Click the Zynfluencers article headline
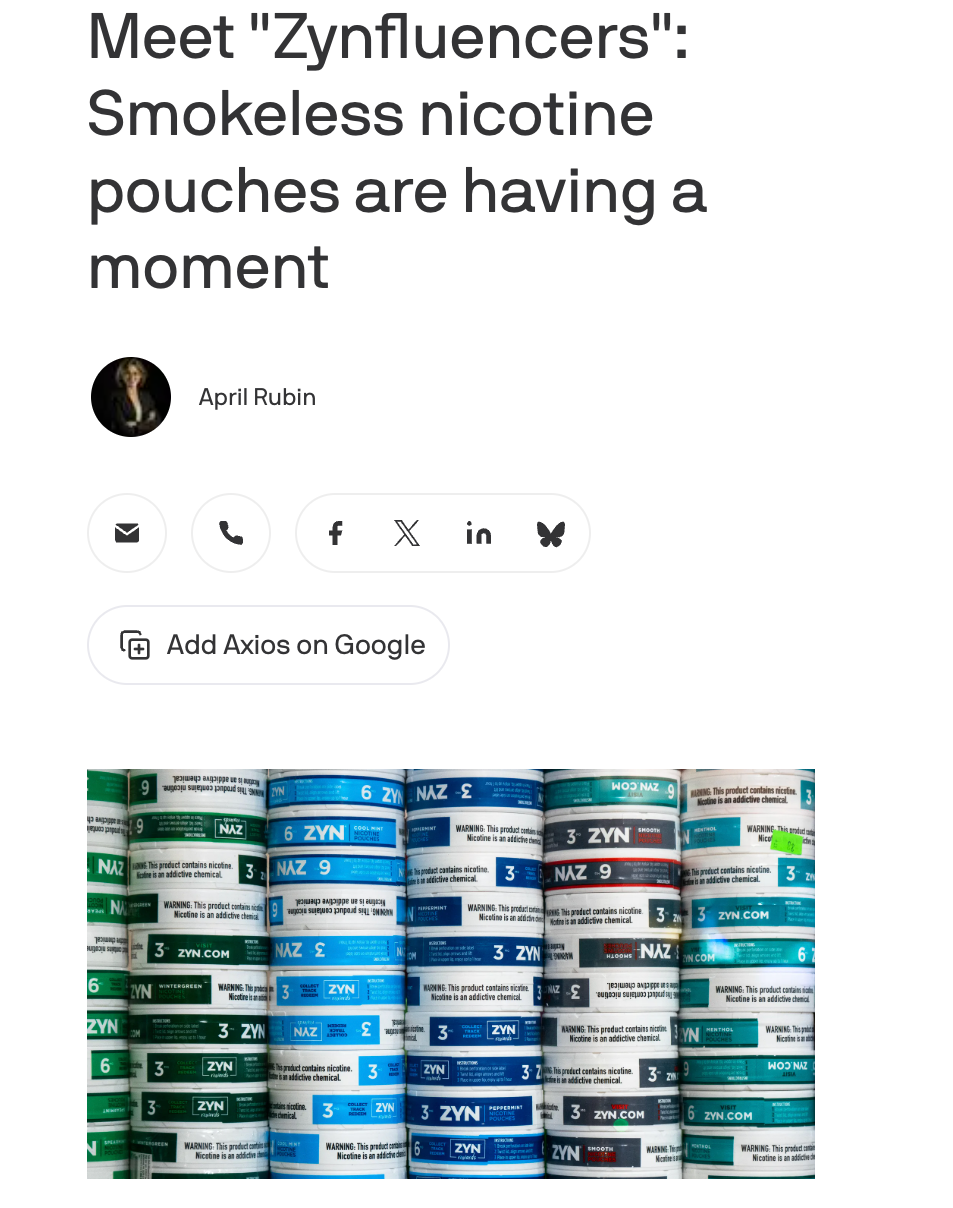Image resolution: width=953 pixels, height=1208 pixels. 397,150
